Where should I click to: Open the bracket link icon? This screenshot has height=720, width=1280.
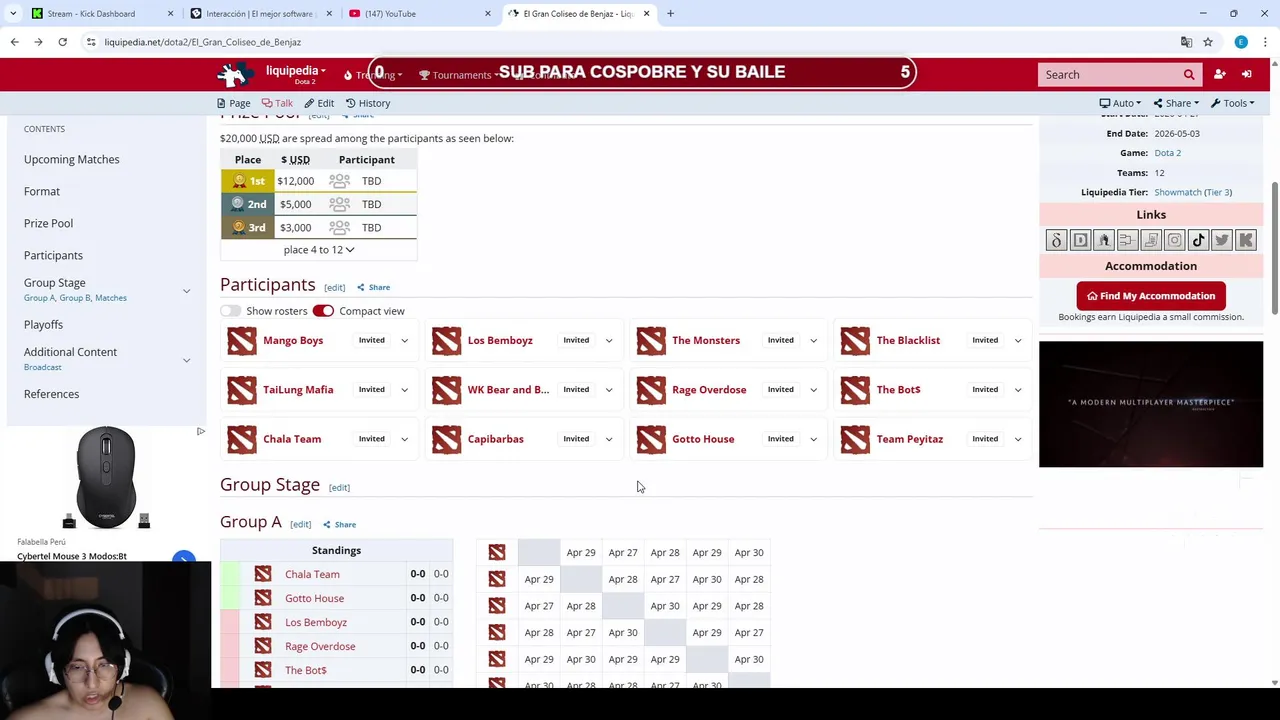(x=1127, y=240)
